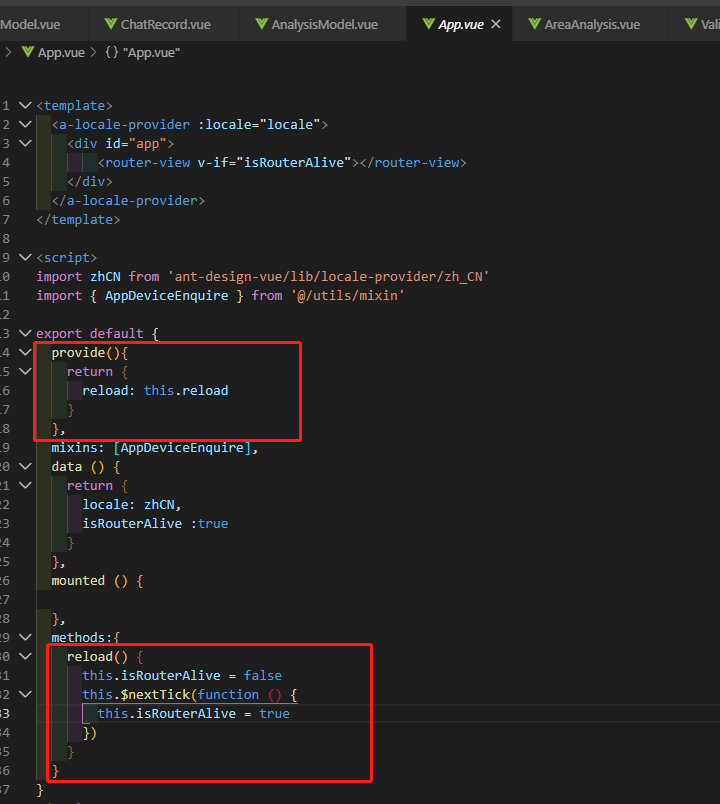Viewport: 720px width, 804px height.
Task: Collapse the export default fold arrow
Action: 25,333
